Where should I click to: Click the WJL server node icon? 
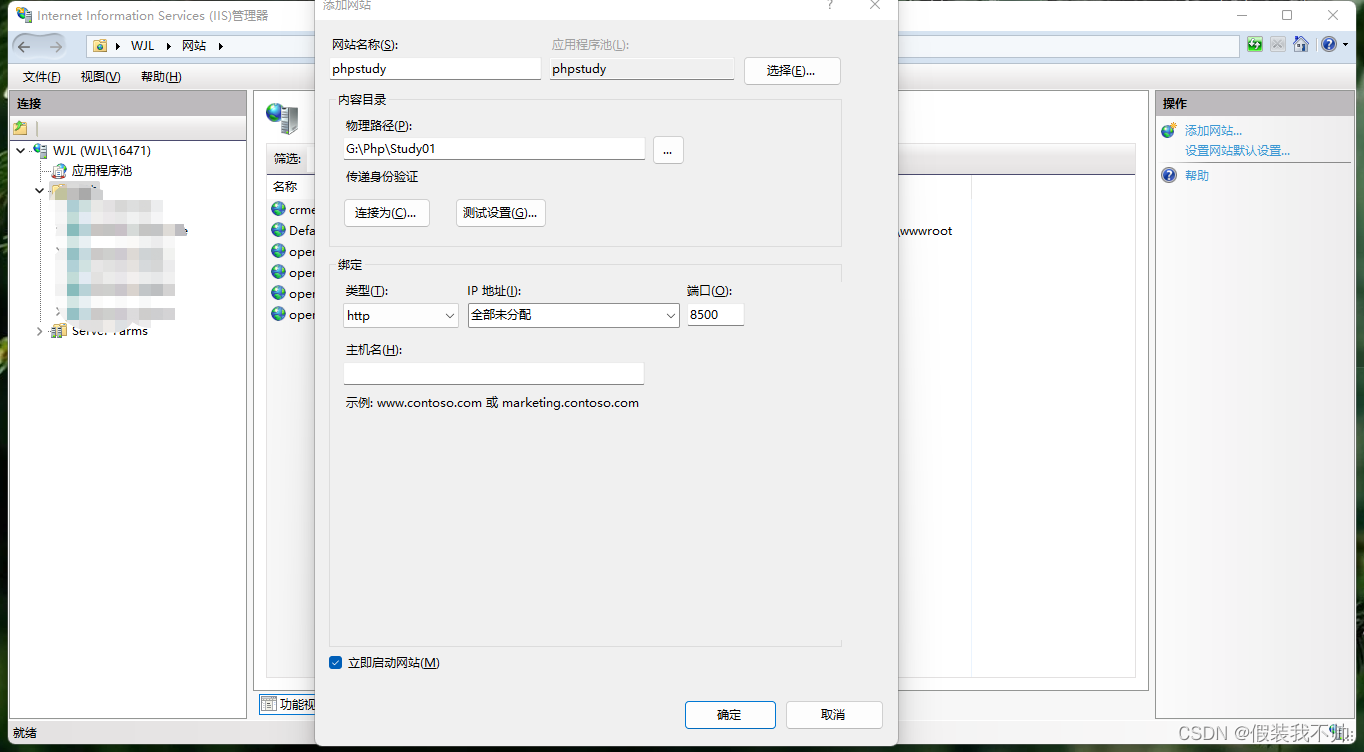[x=40, y=150]
